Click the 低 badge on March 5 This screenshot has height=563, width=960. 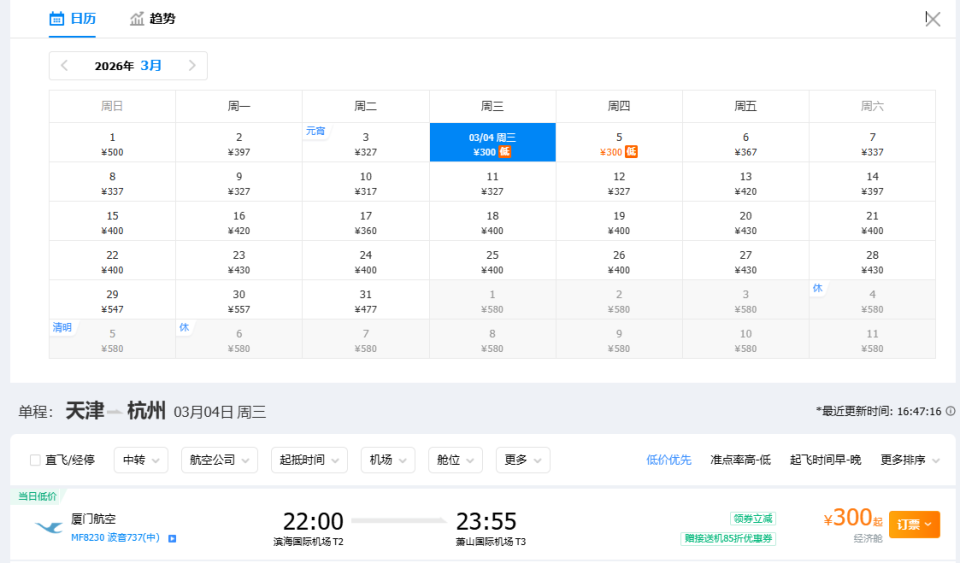[x=631, y=152]
